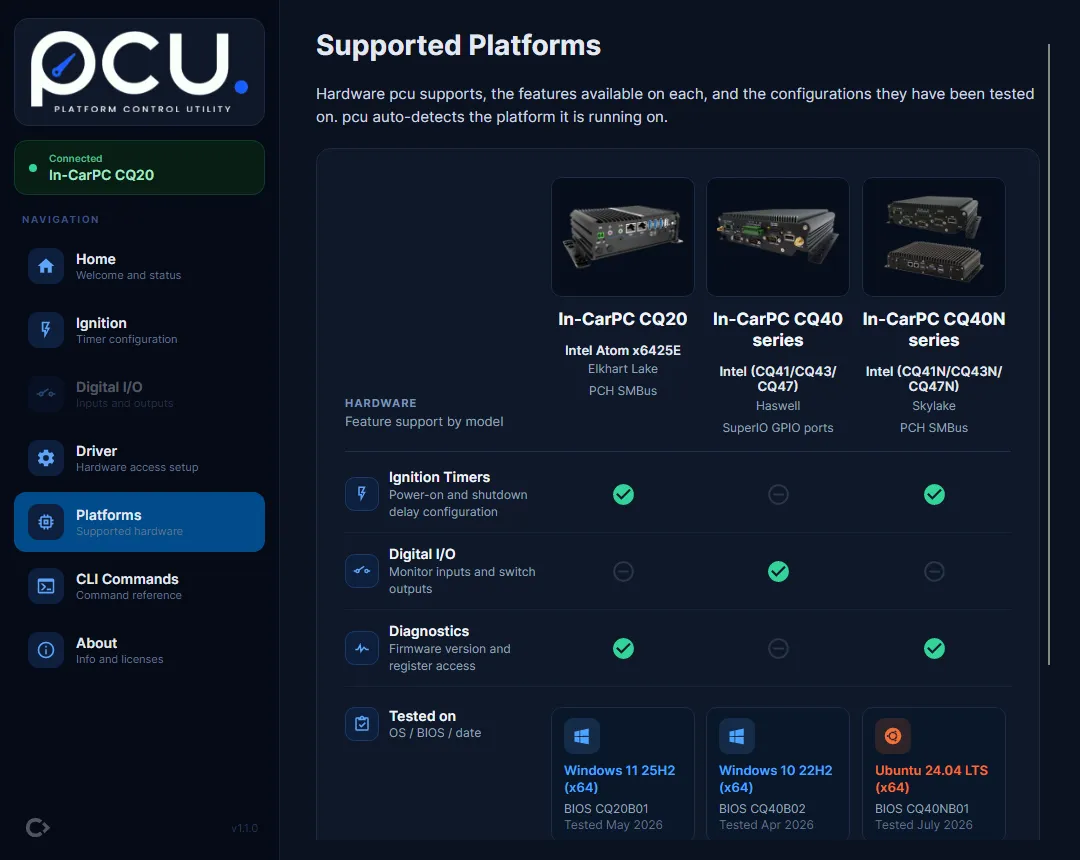Click the Diagnostics row pulse icon

[x=362, y=648]
